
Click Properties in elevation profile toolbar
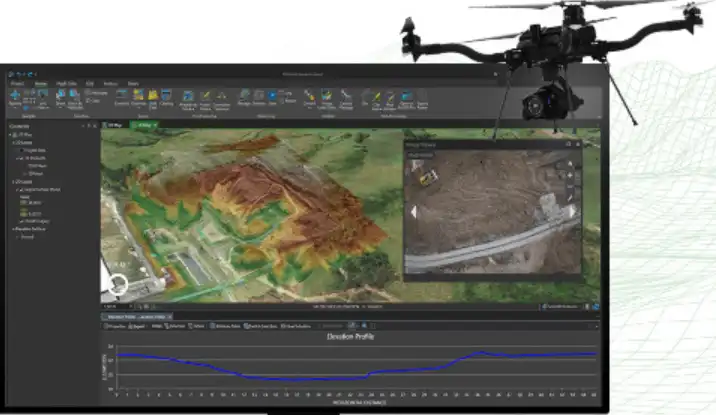(x=115, y=326)
